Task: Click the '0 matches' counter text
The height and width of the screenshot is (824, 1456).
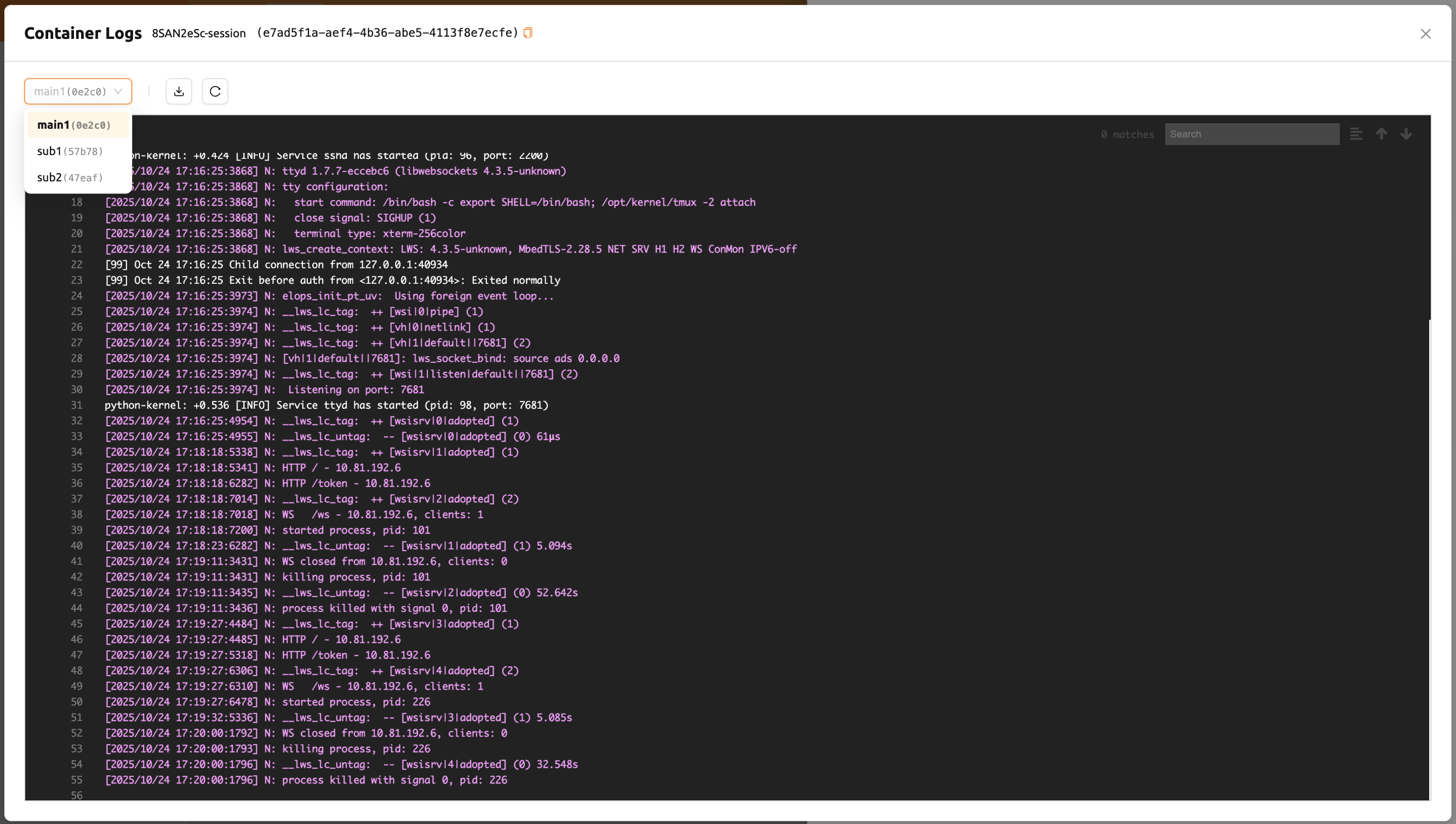Action: click(x=1127, y=135)
